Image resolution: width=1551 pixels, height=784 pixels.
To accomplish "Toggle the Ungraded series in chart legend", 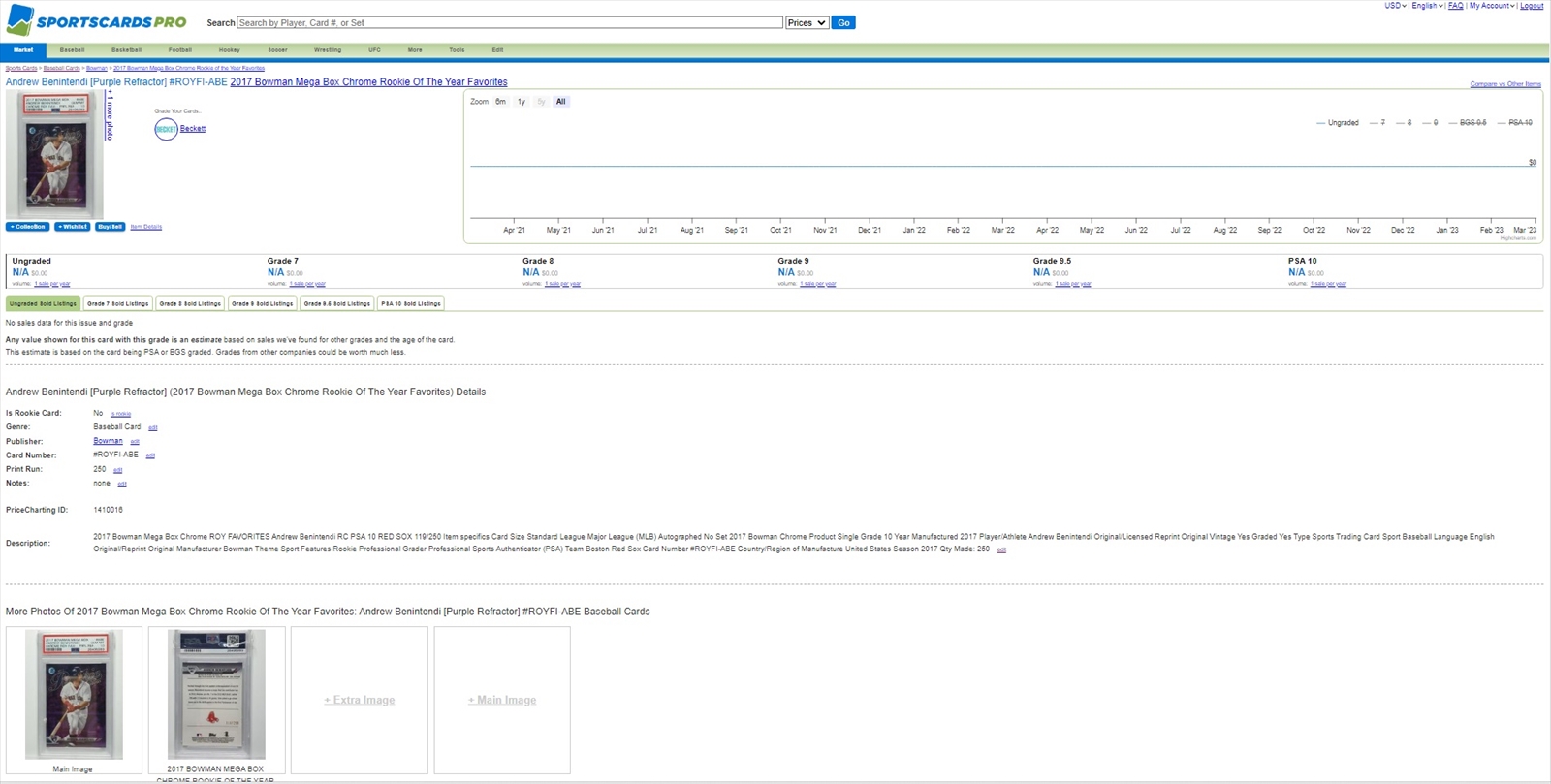I will (x=1338, y=123).
